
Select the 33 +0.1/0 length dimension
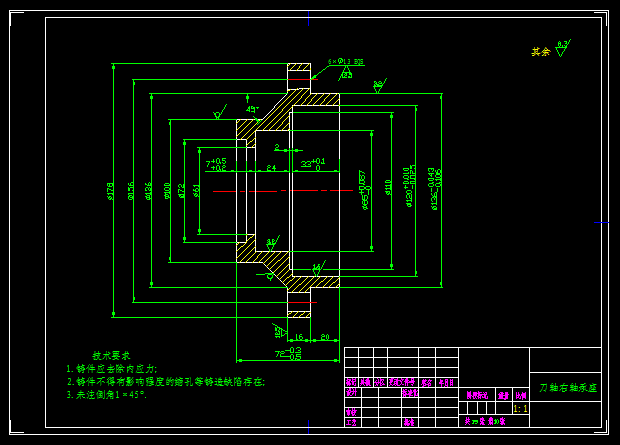point(313,163)
